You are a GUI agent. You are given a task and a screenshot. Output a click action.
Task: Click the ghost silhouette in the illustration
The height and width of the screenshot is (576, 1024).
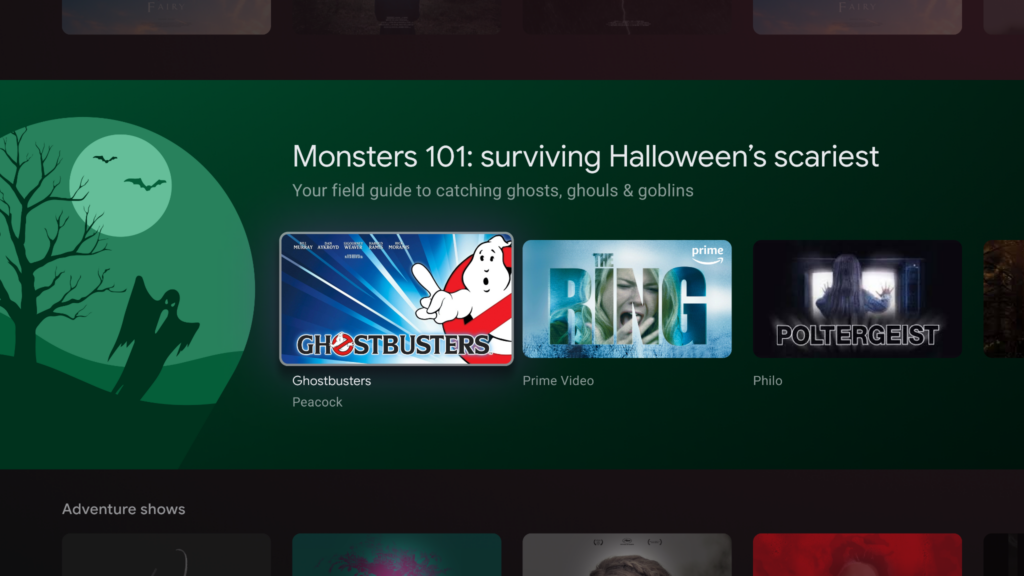point(155,334)
